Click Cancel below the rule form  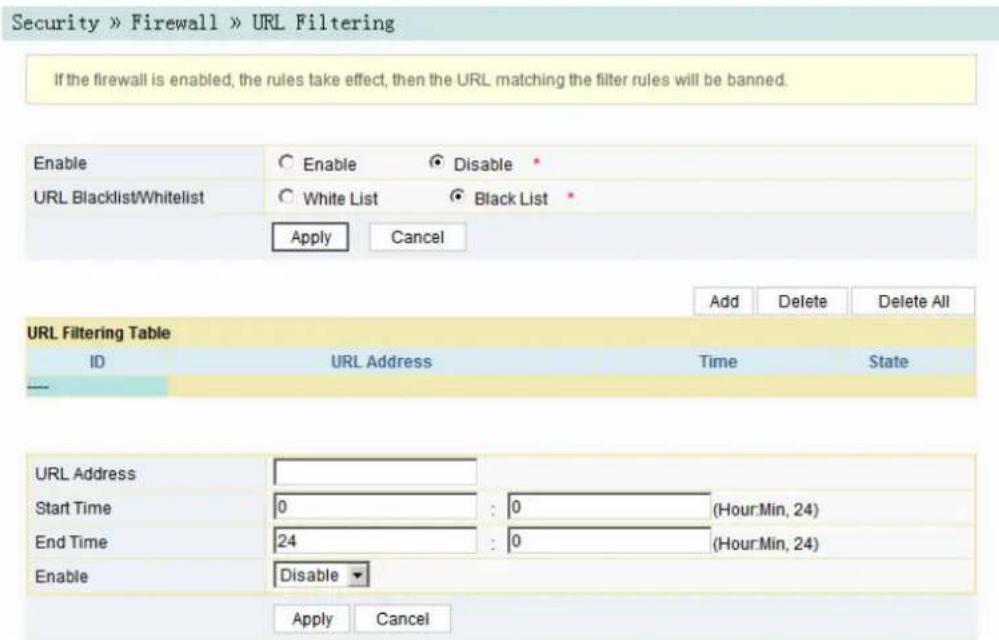pos(402,619)
